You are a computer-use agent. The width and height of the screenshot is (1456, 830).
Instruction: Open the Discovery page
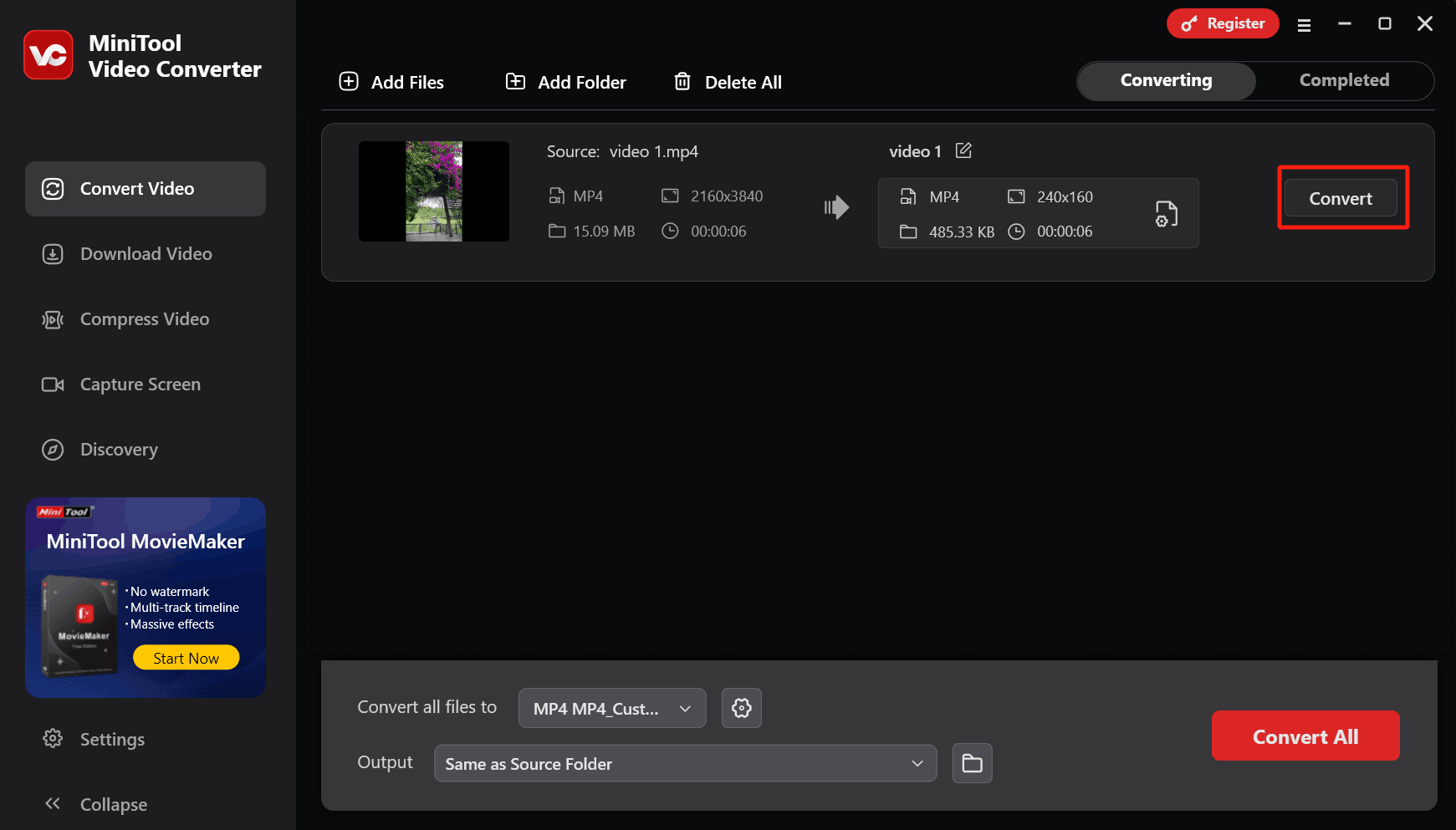[146, 450]
